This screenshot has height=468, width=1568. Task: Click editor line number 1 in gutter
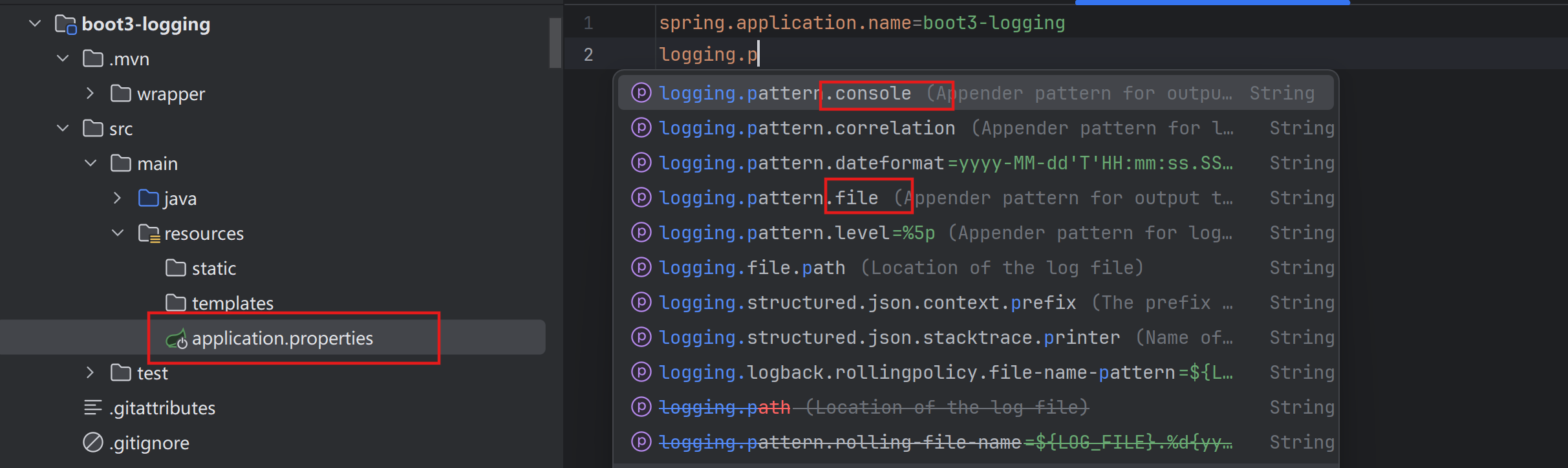pyautogui.click(x=588, y=23)
